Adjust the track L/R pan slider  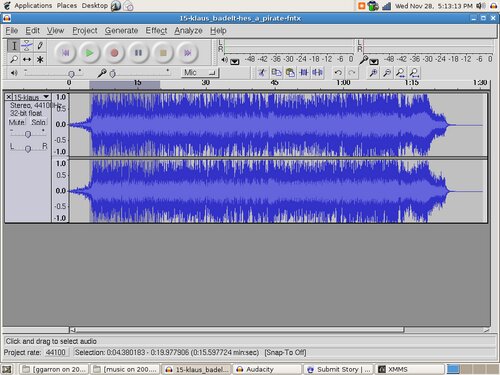coord(28,148)
